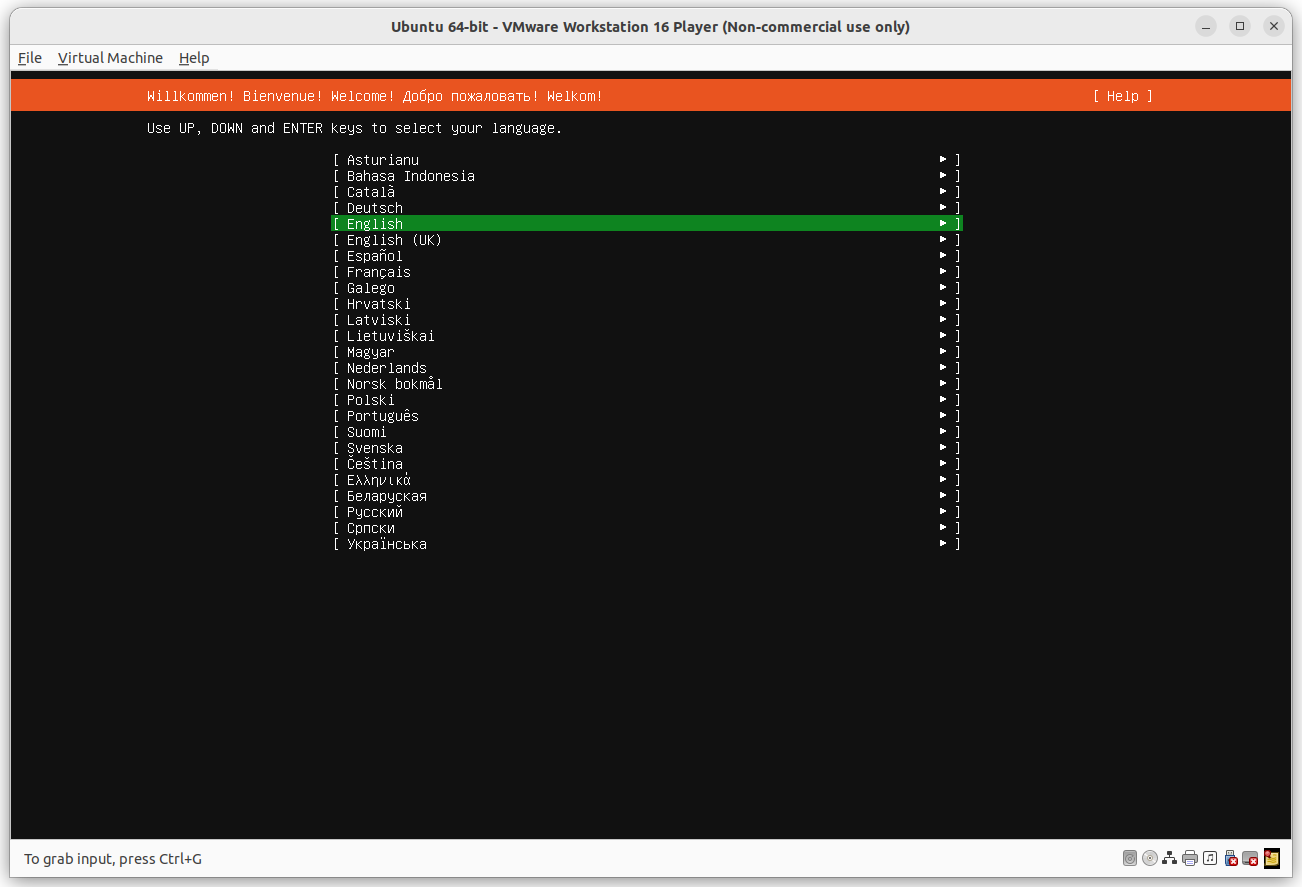Viewport: 1302px width, 887px height.
Task: Select the Français language option
Action: [x=378, y=271]
